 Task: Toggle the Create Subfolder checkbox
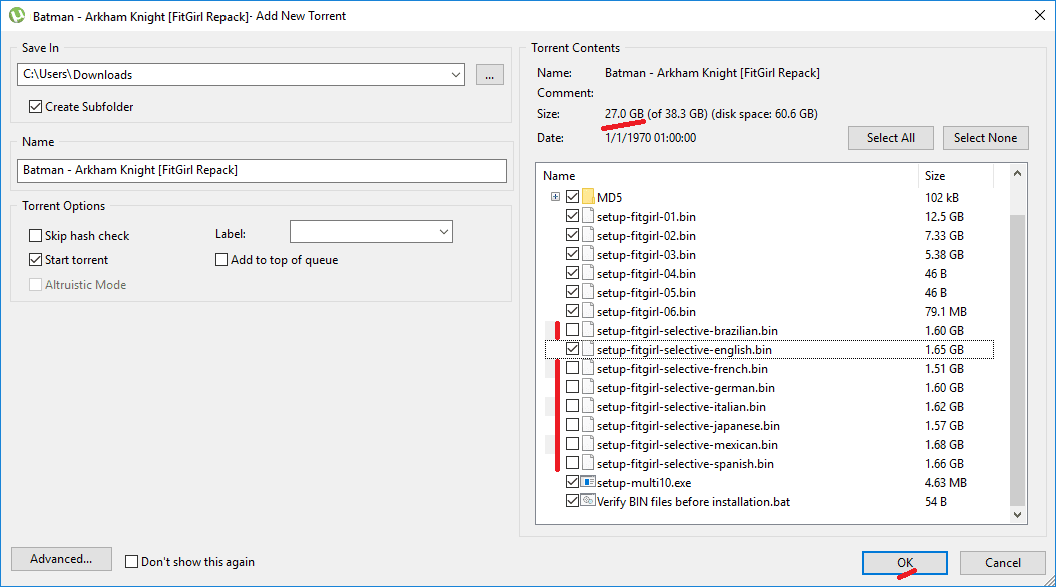35,106
